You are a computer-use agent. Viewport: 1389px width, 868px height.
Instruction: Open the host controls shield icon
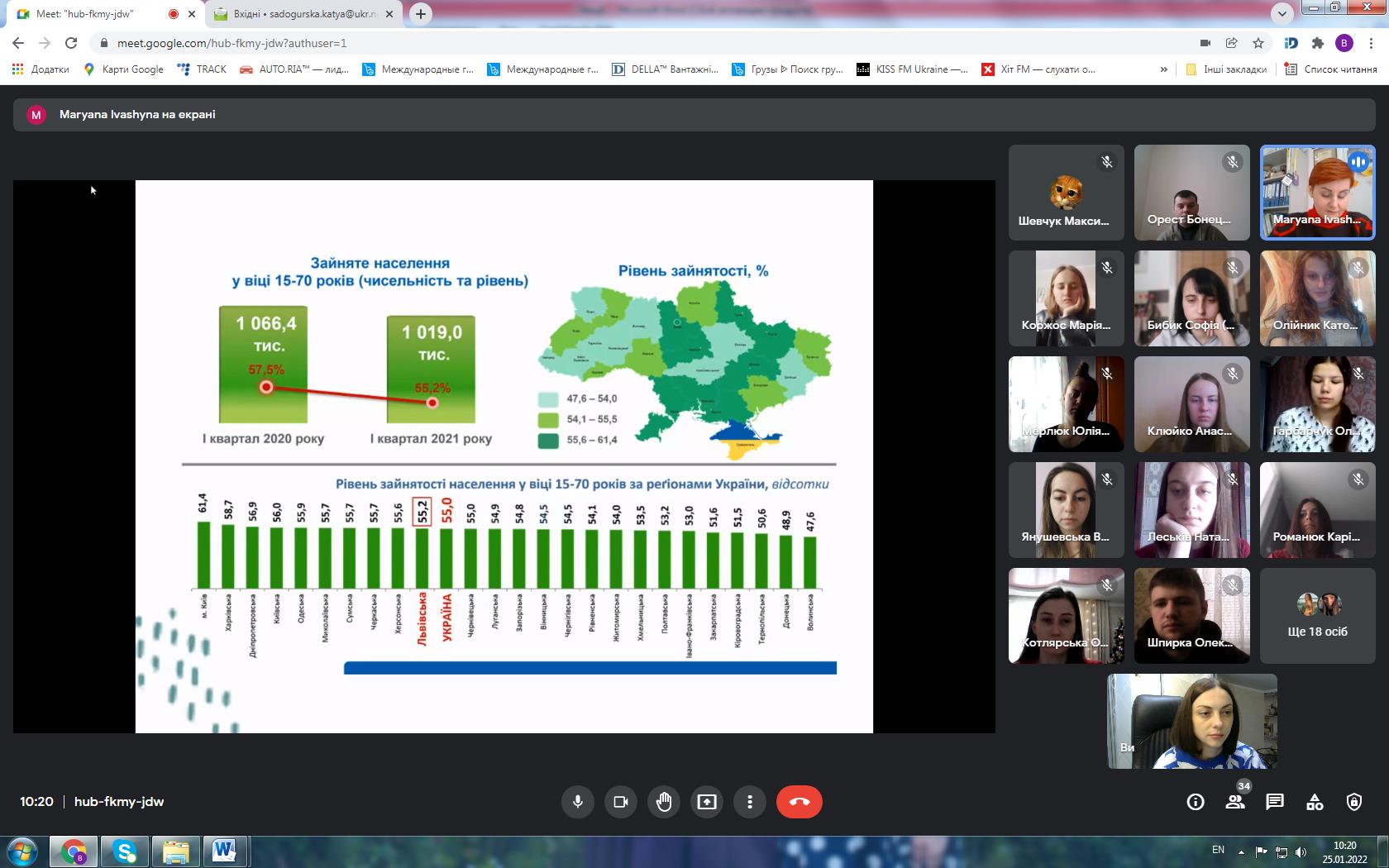tap(1354, 802)
